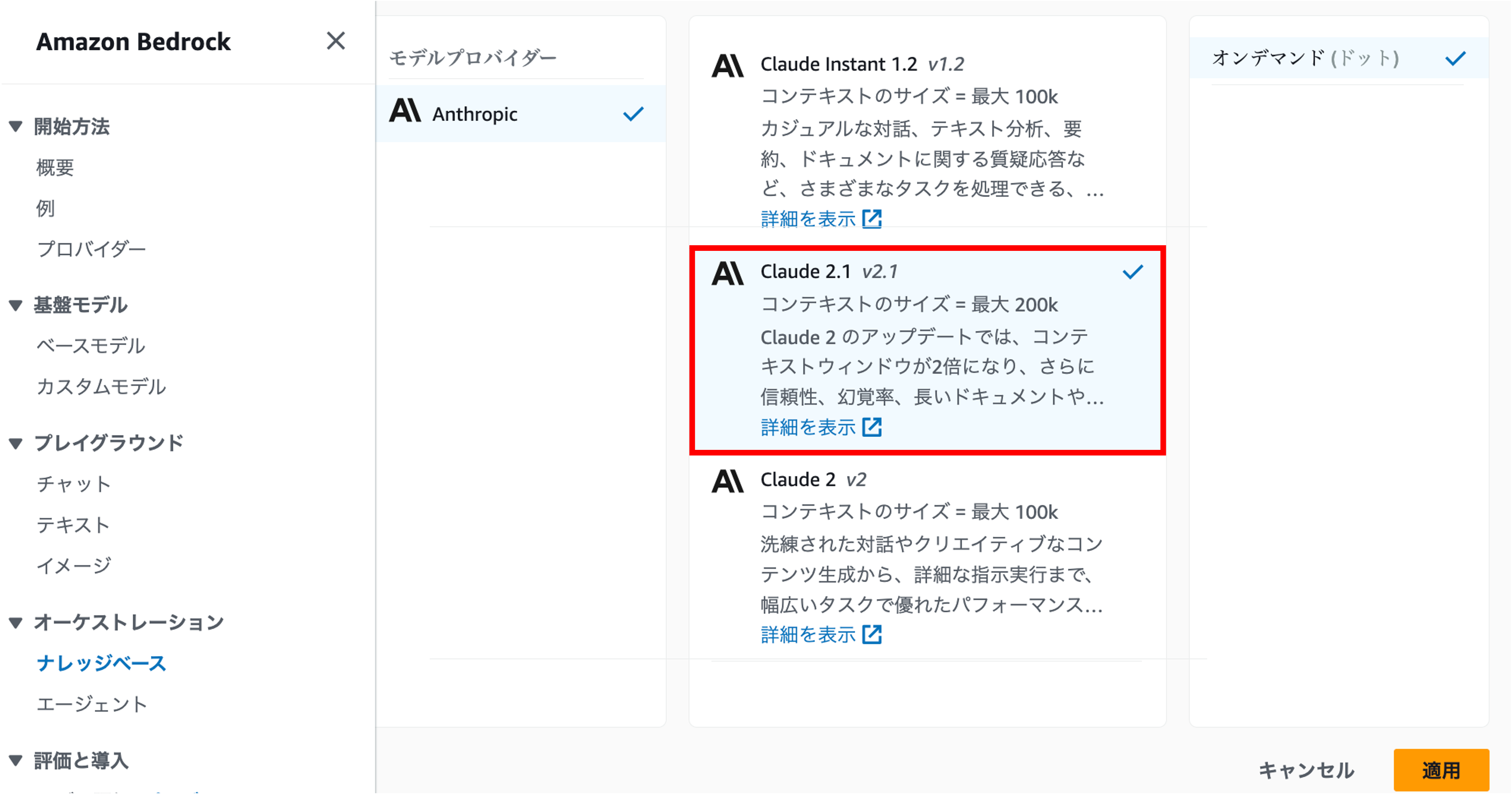Go to チャット playground

(x=74, y=484)
